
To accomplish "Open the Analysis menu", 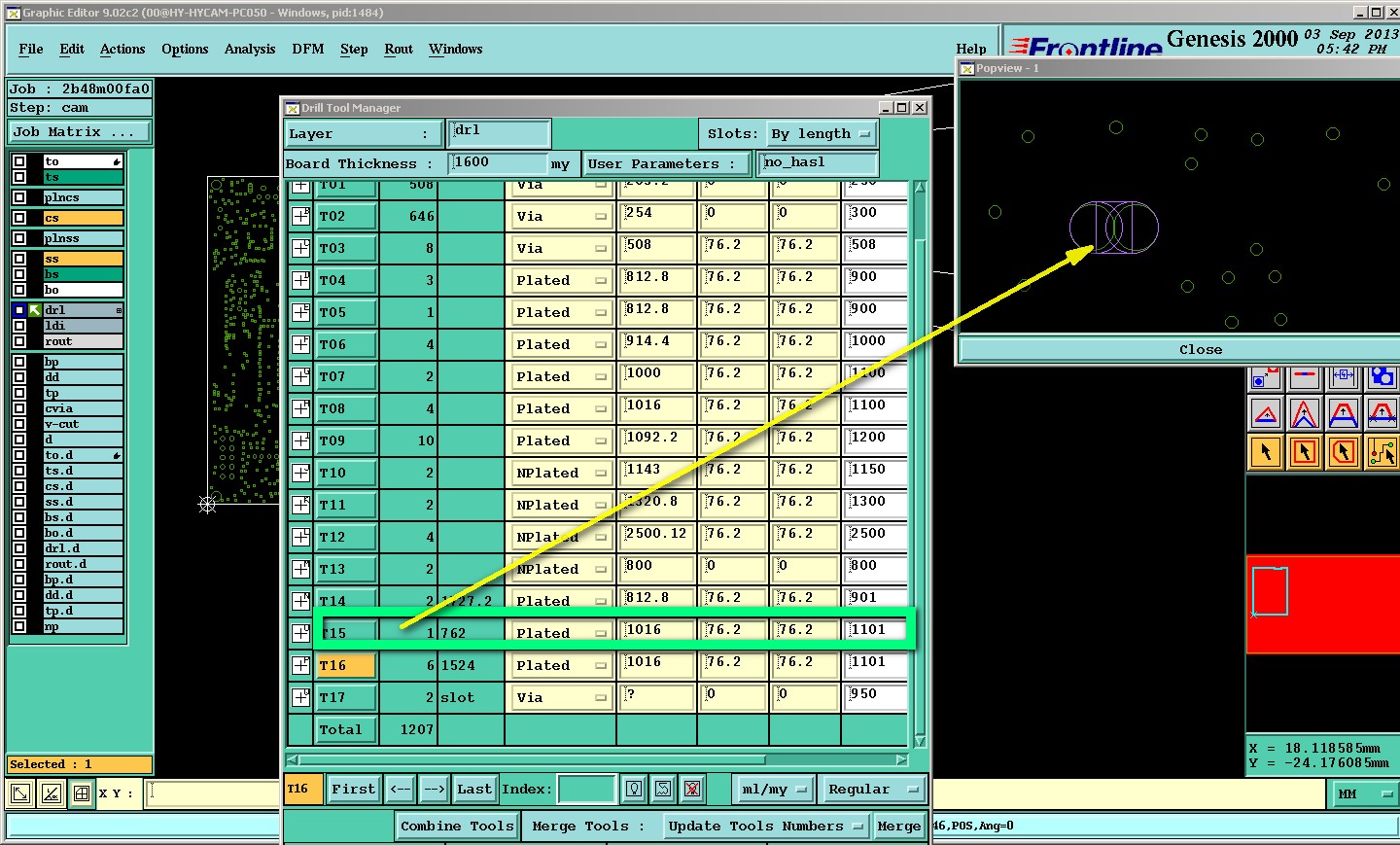I will tap(250, 49).
